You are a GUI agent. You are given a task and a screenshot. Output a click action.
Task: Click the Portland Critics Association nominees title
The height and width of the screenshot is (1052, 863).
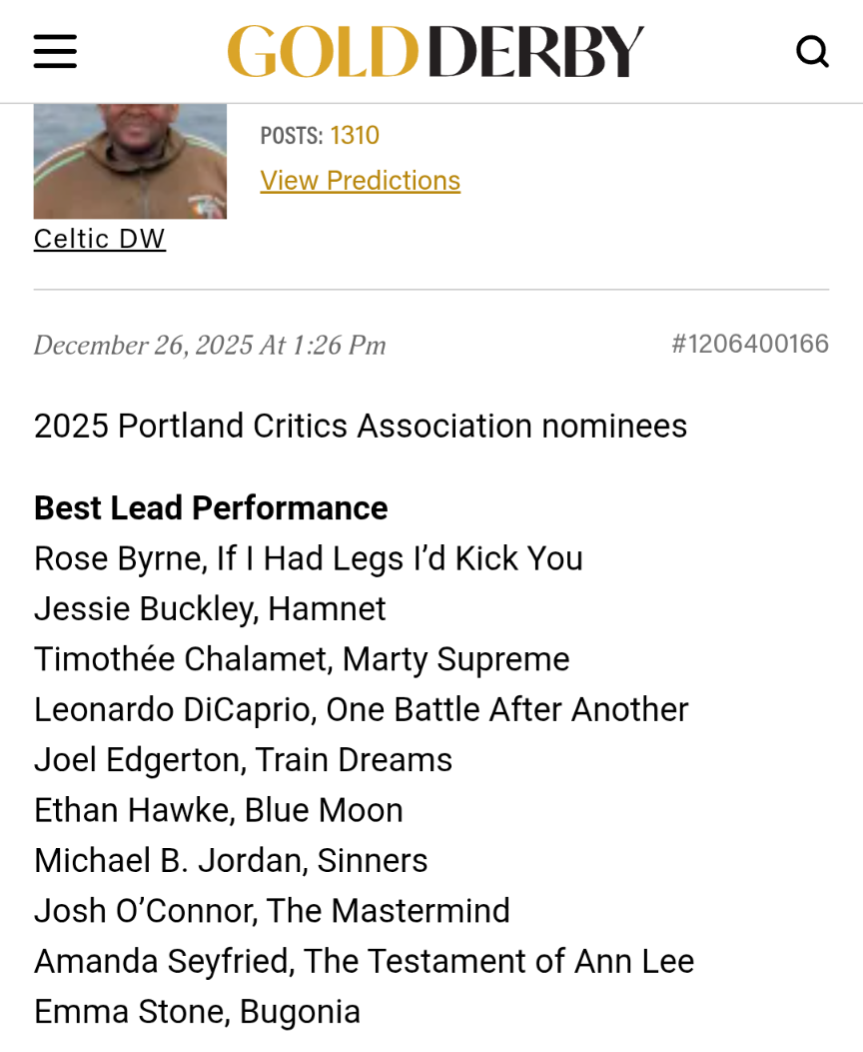point(360,426)
